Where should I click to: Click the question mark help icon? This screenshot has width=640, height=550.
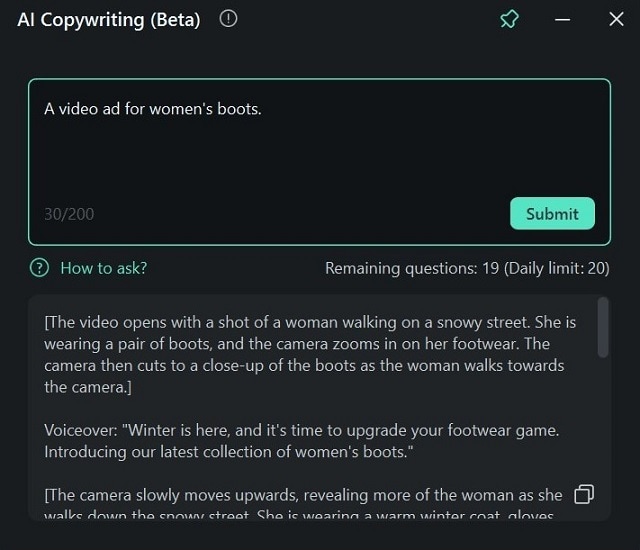39,268
